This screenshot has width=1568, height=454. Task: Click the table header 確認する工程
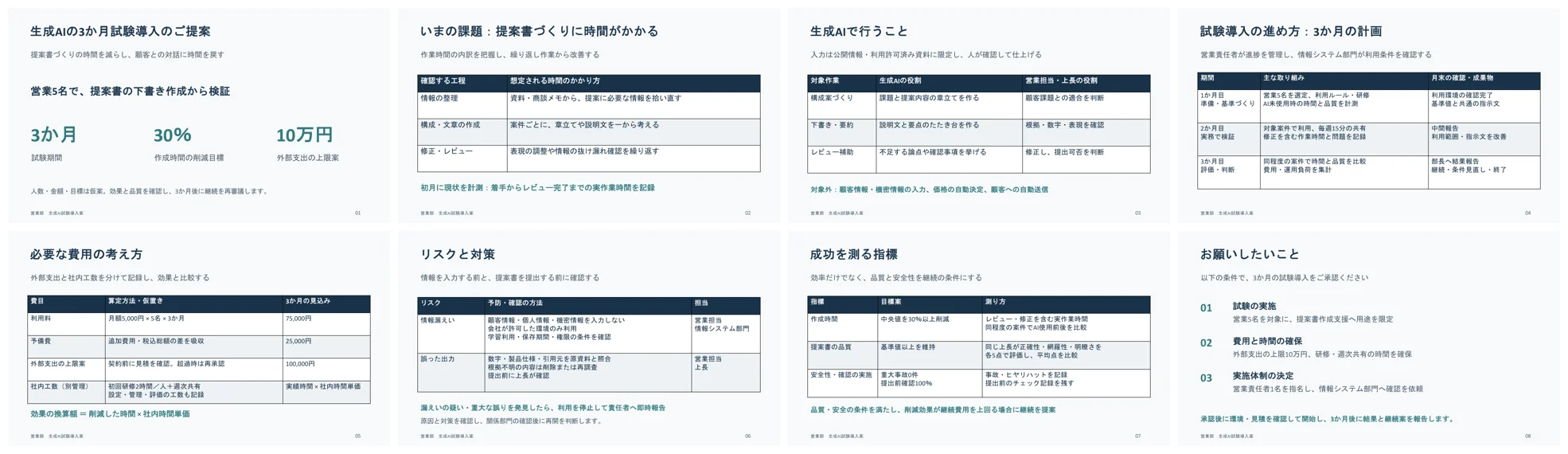click(x=462, y=82)
